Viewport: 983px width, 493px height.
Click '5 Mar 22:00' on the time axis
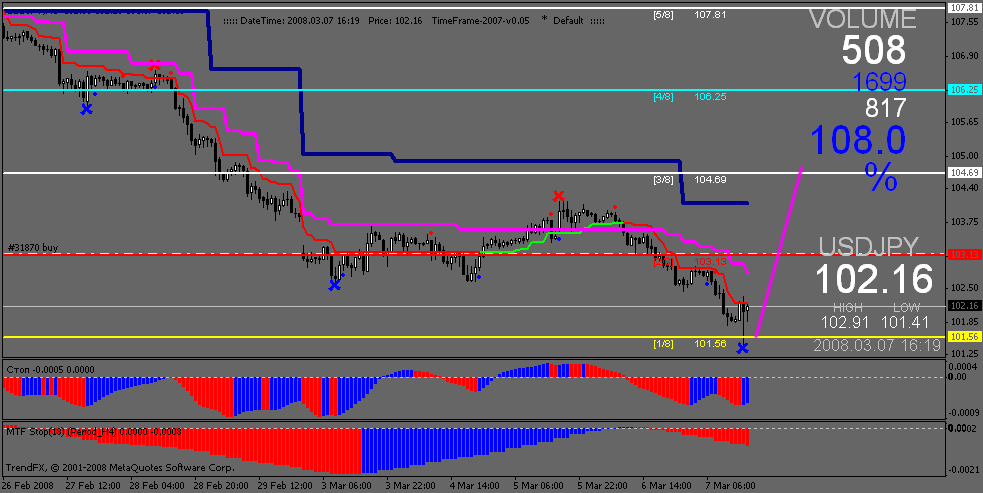(x=602, y=485)
